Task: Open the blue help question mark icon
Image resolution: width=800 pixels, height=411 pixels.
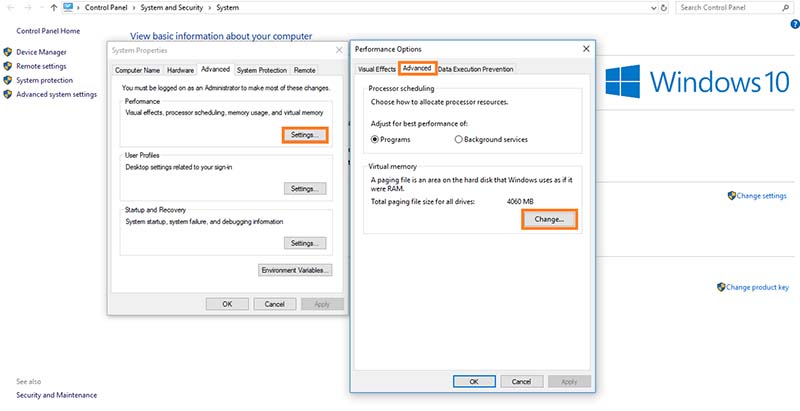Action: tap(795, 24)
